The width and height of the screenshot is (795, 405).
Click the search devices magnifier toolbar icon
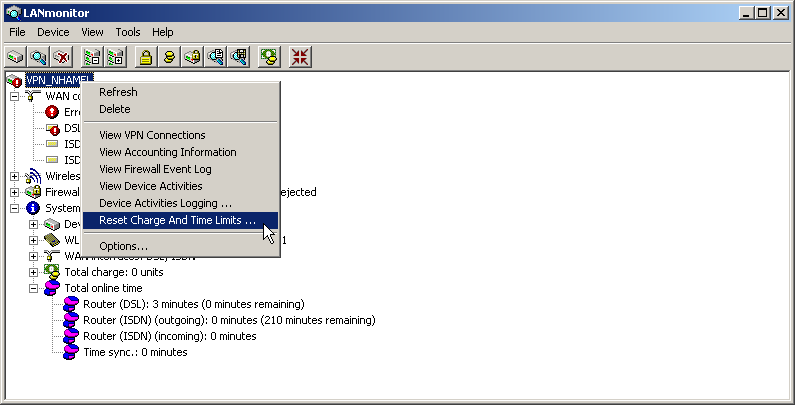39,57
